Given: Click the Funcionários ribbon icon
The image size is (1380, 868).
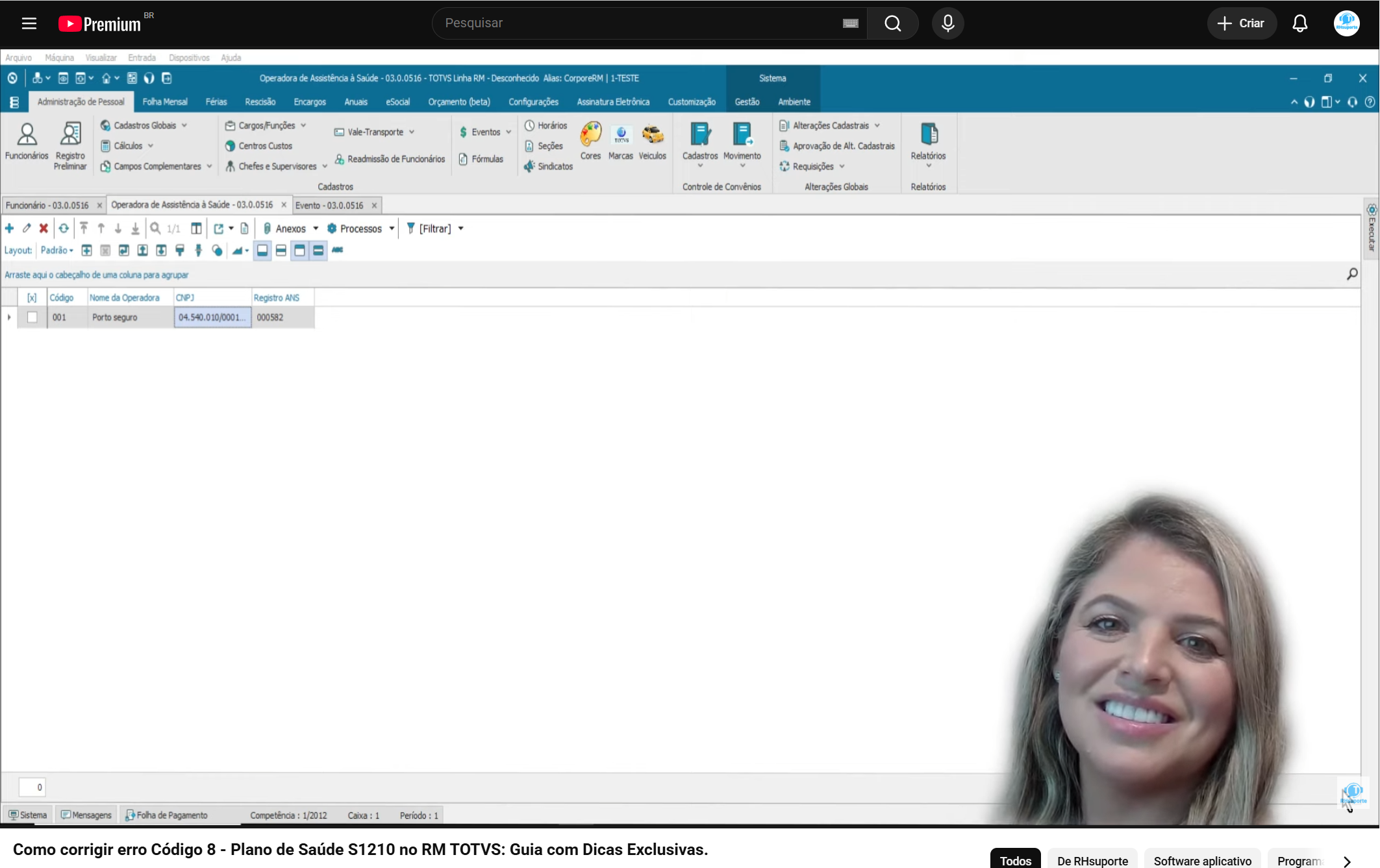Looking at the screenshot, I should [x=27, y=142].
